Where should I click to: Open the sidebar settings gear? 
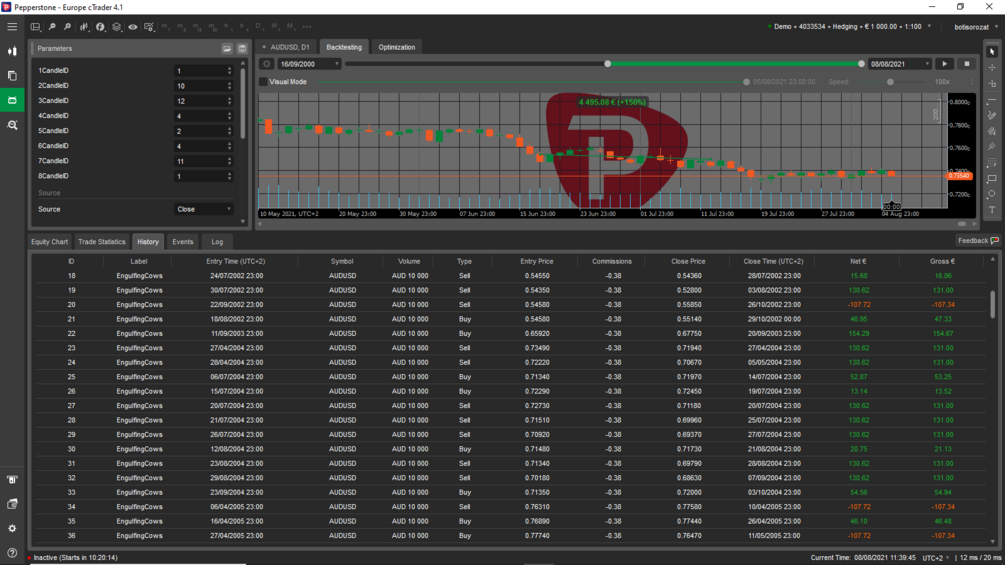(x=12, y=528)
